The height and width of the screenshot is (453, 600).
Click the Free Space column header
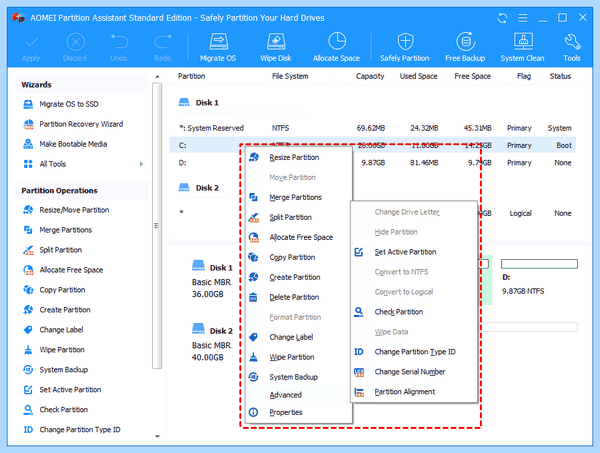click(x=473, y=76)
